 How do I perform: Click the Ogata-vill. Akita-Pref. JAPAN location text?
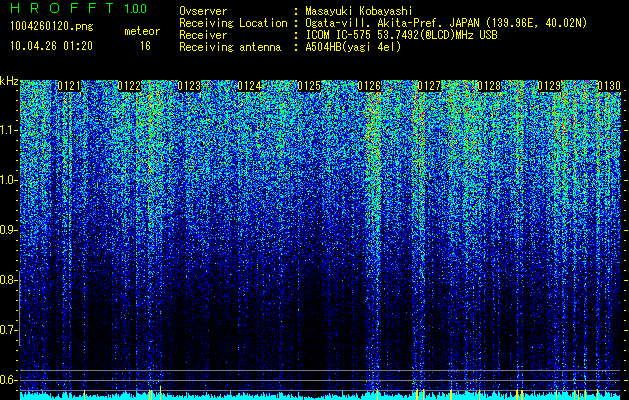click(446, 23)
